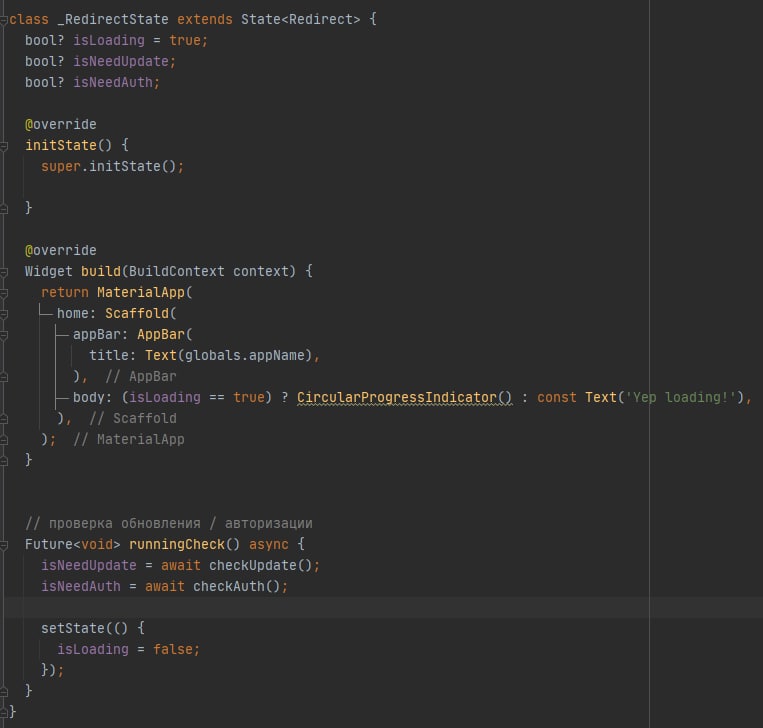This screenshot has width=763, height=728.
Task: Click the @override annotation above build
Action: click(x=61, y=251)
